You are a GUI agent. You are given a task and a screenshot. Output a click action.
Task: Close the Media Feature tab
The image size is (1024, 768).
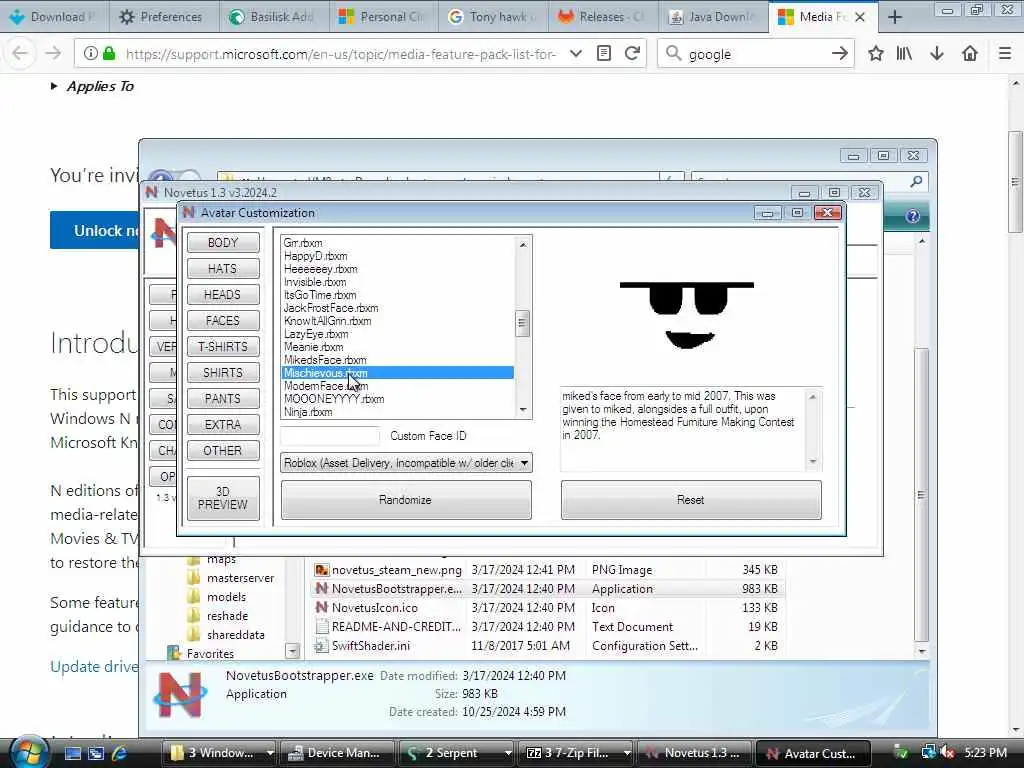860,17
